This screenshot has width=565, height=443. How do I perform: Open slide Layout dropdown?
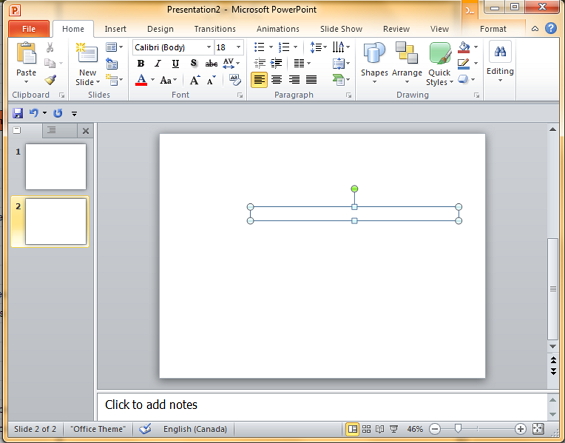coord(114,47)
